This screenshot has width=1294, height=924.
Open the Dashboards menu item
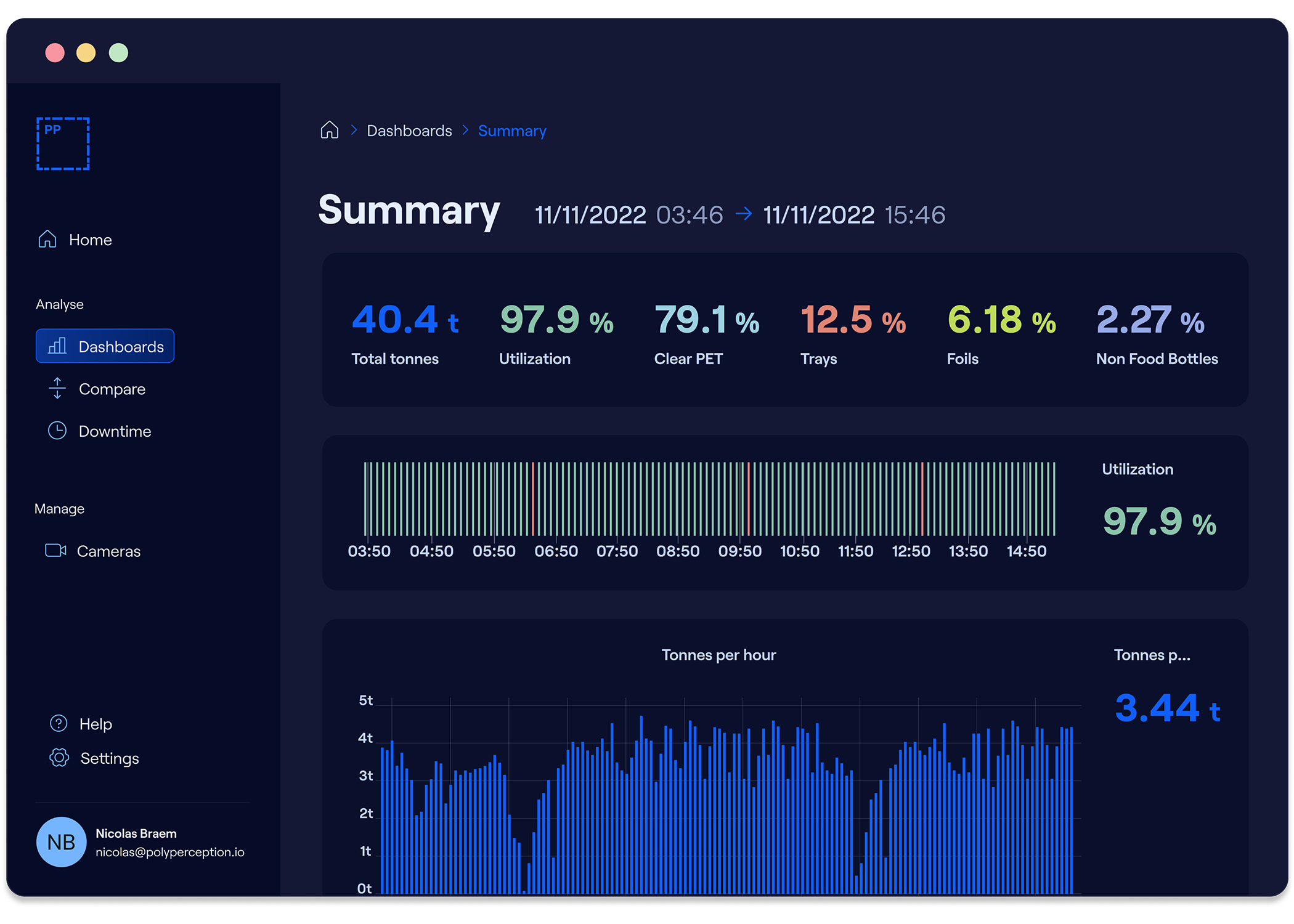(x=105, y=346)
